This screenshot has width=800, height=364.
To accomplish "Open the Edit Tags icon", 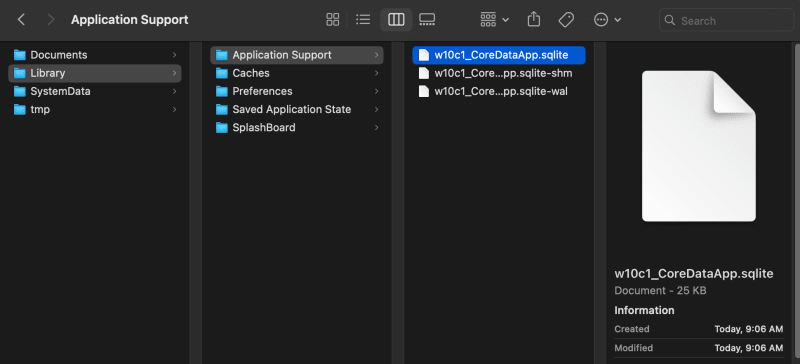I will (566, 20).
